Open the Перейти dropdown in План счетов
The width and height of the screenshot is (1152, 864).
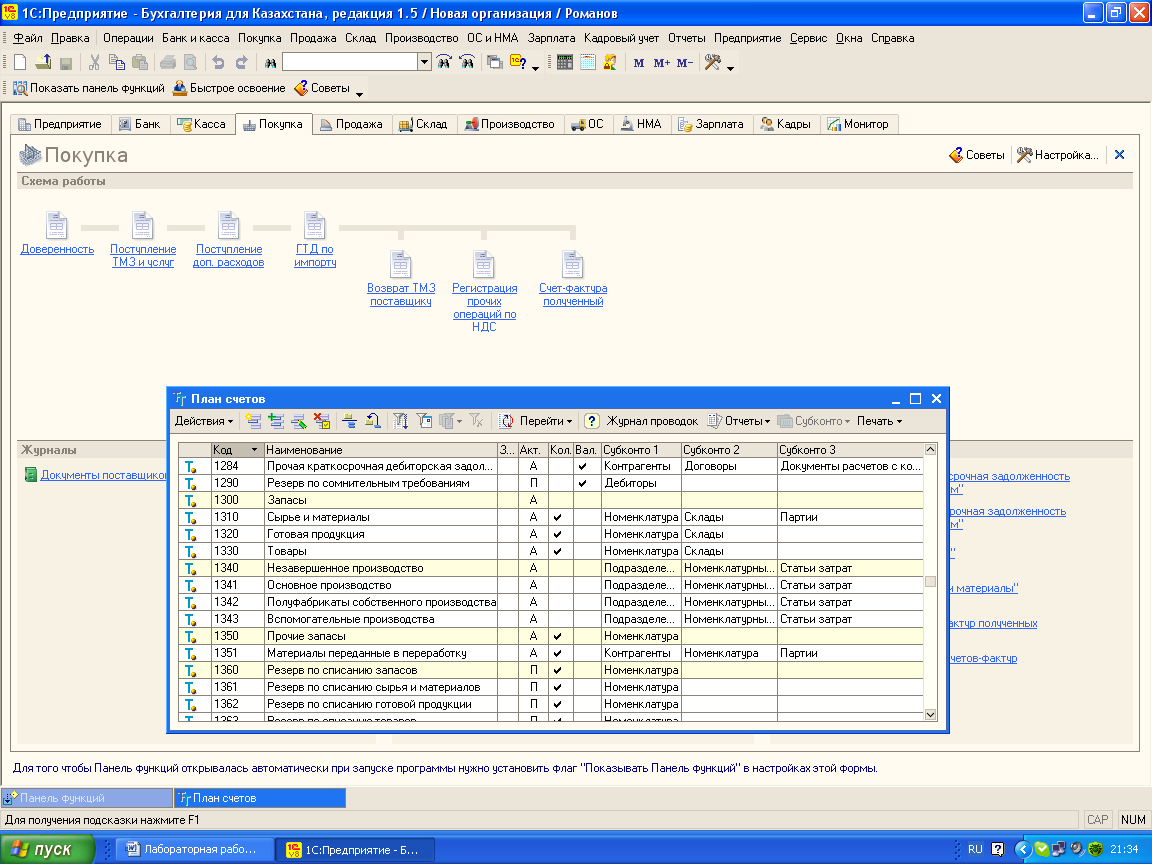[x=546, y=421]
